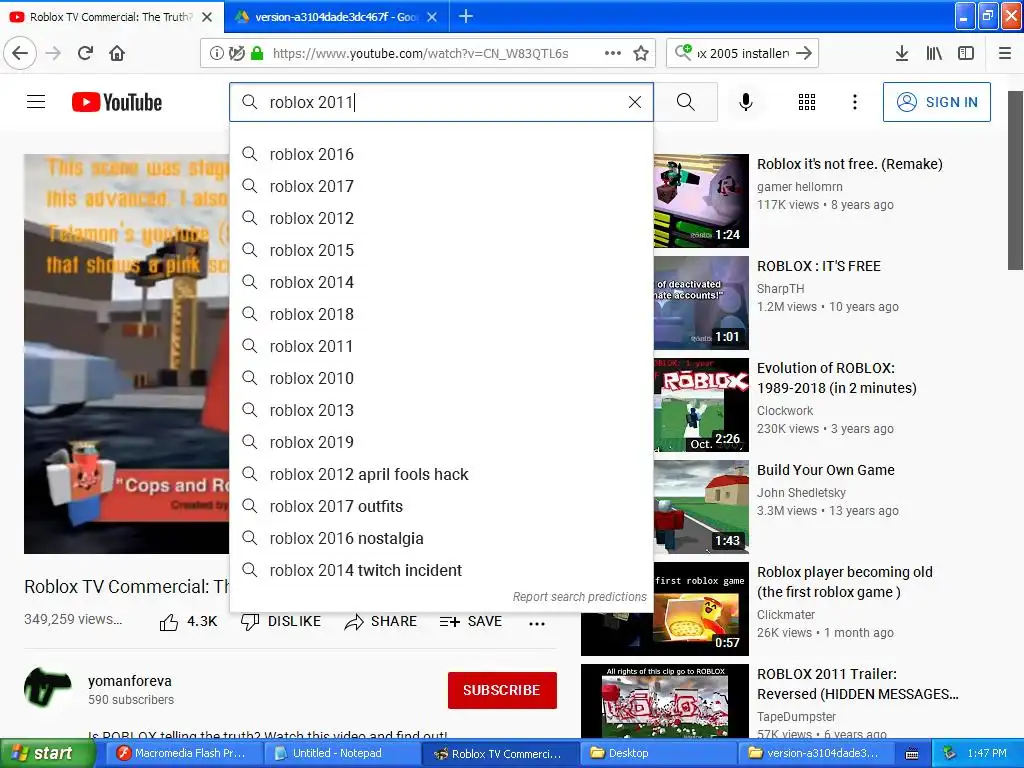
Task: Bookmark this page with the star icon
Action: click(641, 53)
